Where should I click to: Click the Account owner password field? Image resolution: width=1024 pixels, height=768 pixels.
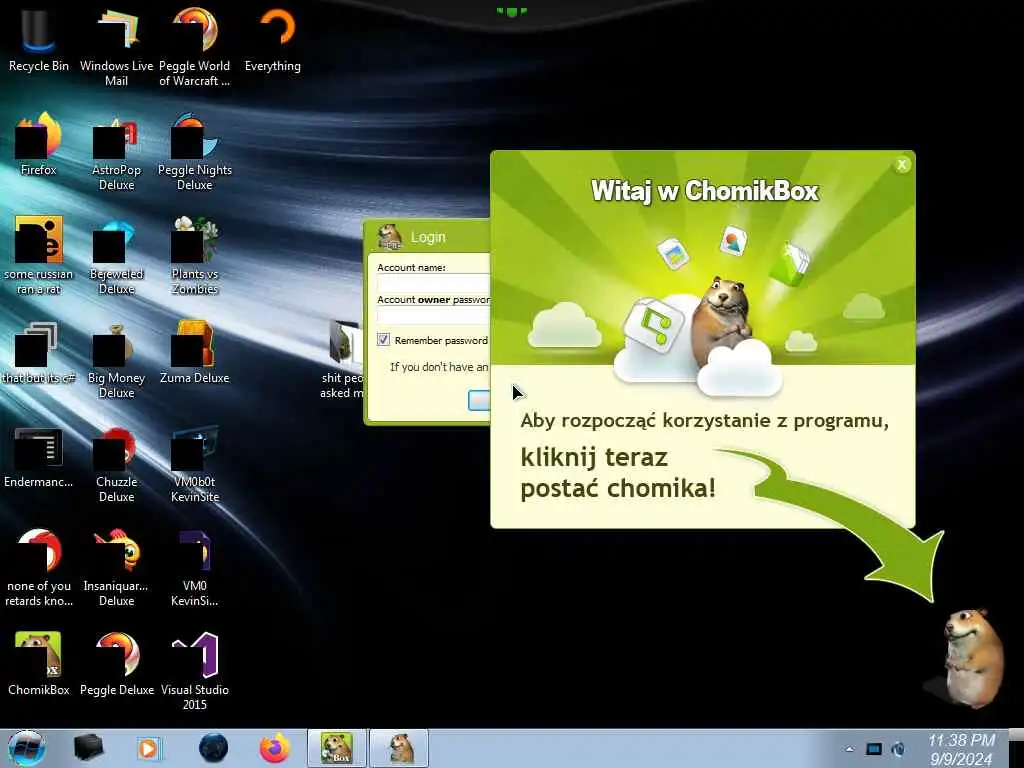[x=434, y=316]
